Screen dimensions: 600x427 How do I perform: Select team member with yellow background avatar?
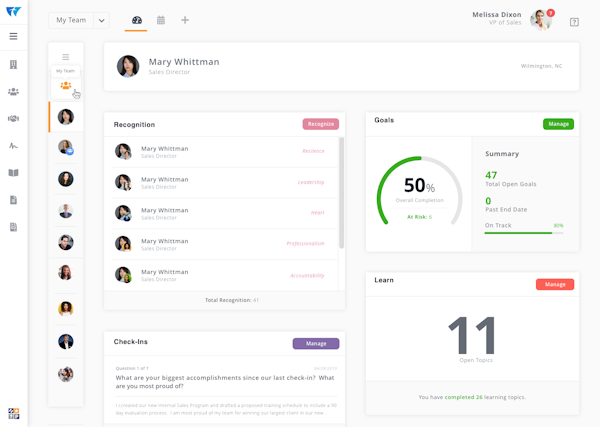pyautogui.click(x=66, y=308)
